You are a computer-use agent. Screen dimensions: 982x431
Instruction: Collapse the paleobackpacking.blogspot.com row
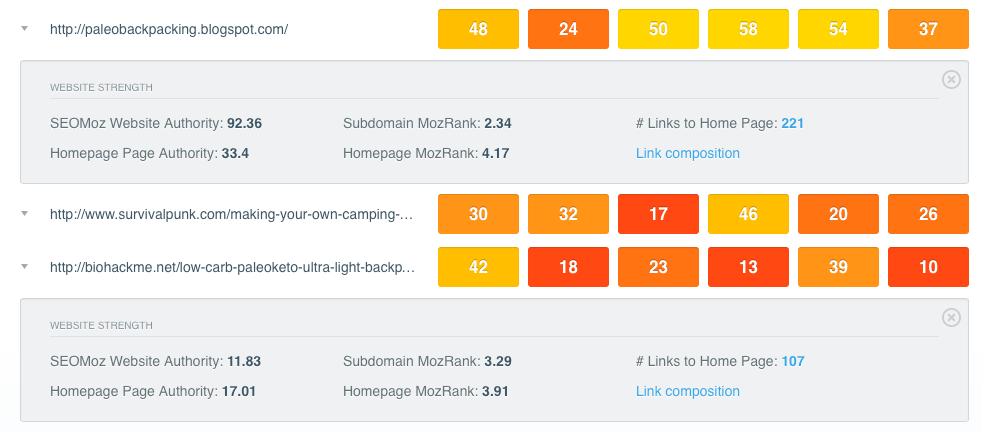tap(24, 29)
